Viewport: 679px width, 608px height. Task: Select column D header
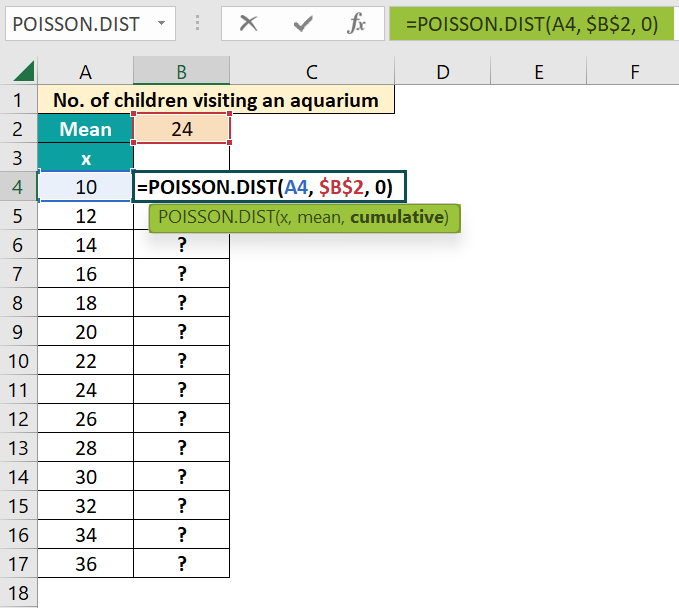point(443,71)
